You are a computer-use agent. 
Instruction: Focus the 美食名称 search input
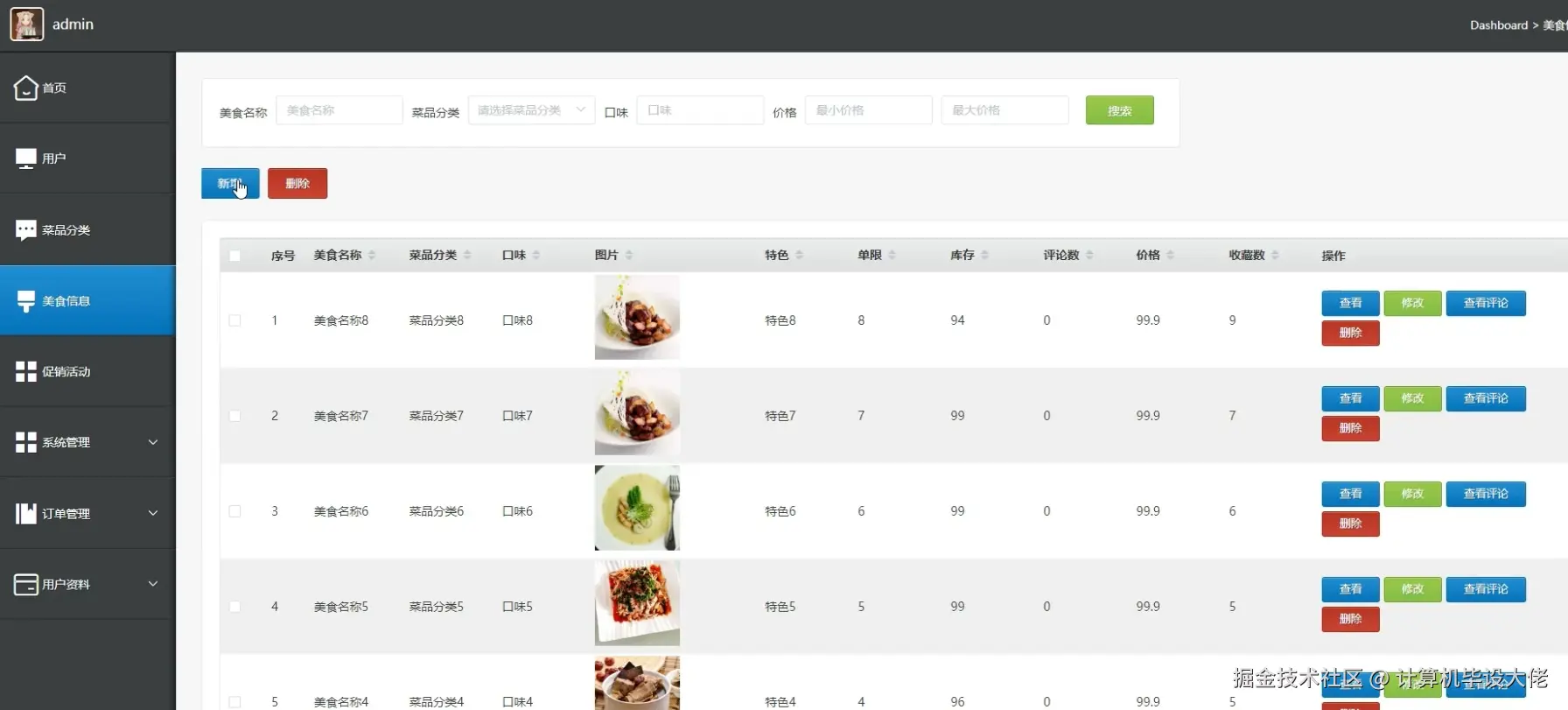point(339,110)
